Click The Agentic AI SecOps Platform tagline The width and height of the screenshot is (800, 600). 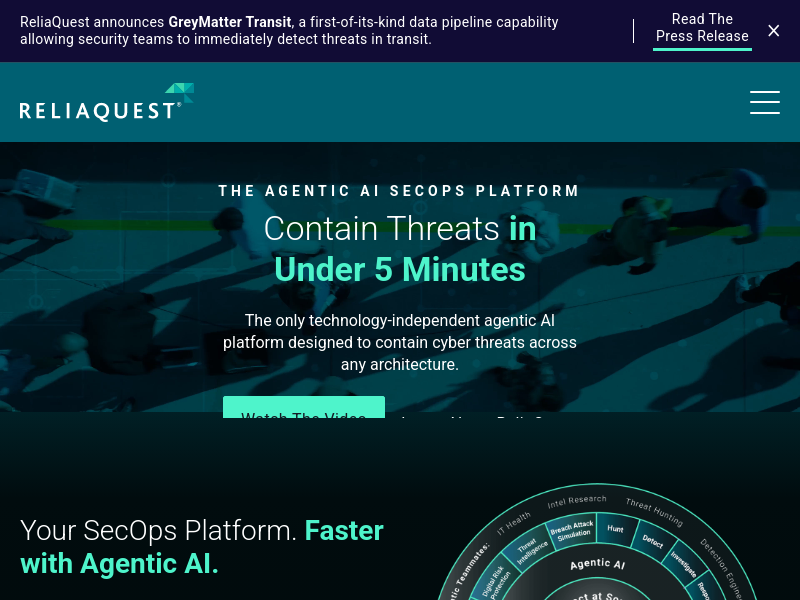[400, 191]
